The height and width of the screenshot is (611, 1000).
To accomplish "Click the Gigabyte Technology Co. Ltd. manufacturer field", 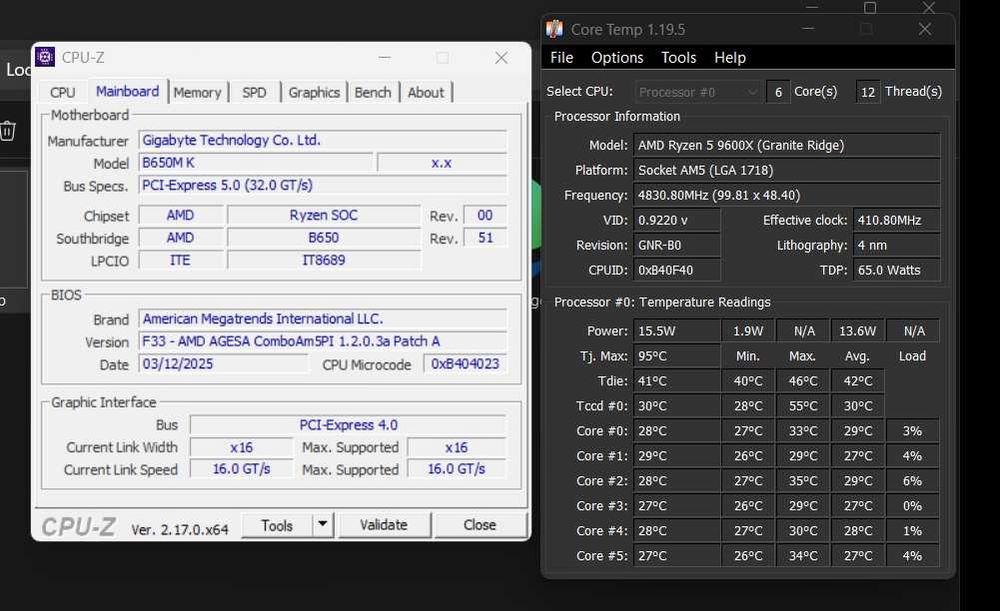I will coord(323,140).
